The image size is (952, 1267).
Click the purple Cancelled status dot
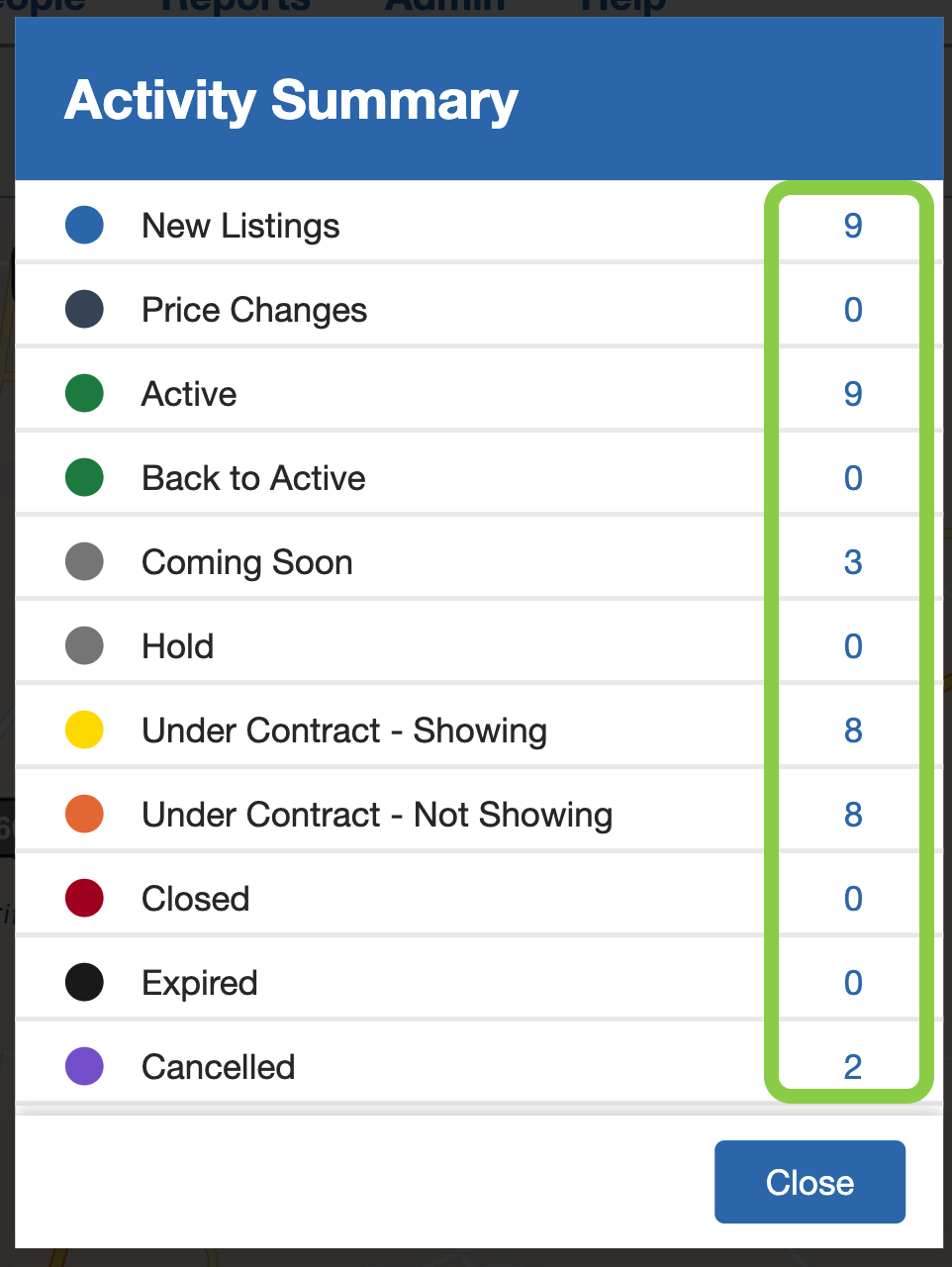point(85,1067)
